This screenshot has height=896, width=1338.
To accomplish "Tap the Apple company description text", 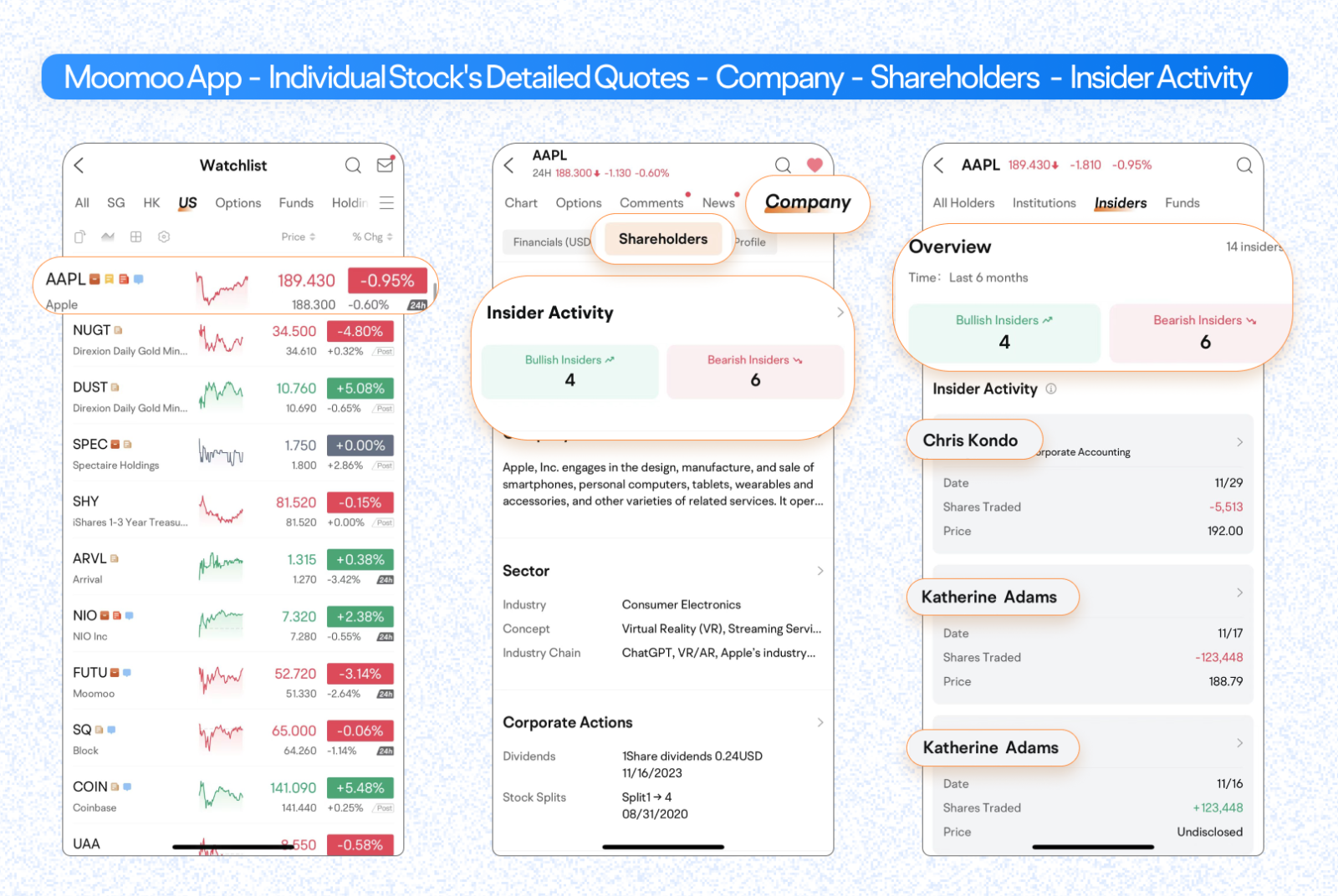I will tap(663, 484).
